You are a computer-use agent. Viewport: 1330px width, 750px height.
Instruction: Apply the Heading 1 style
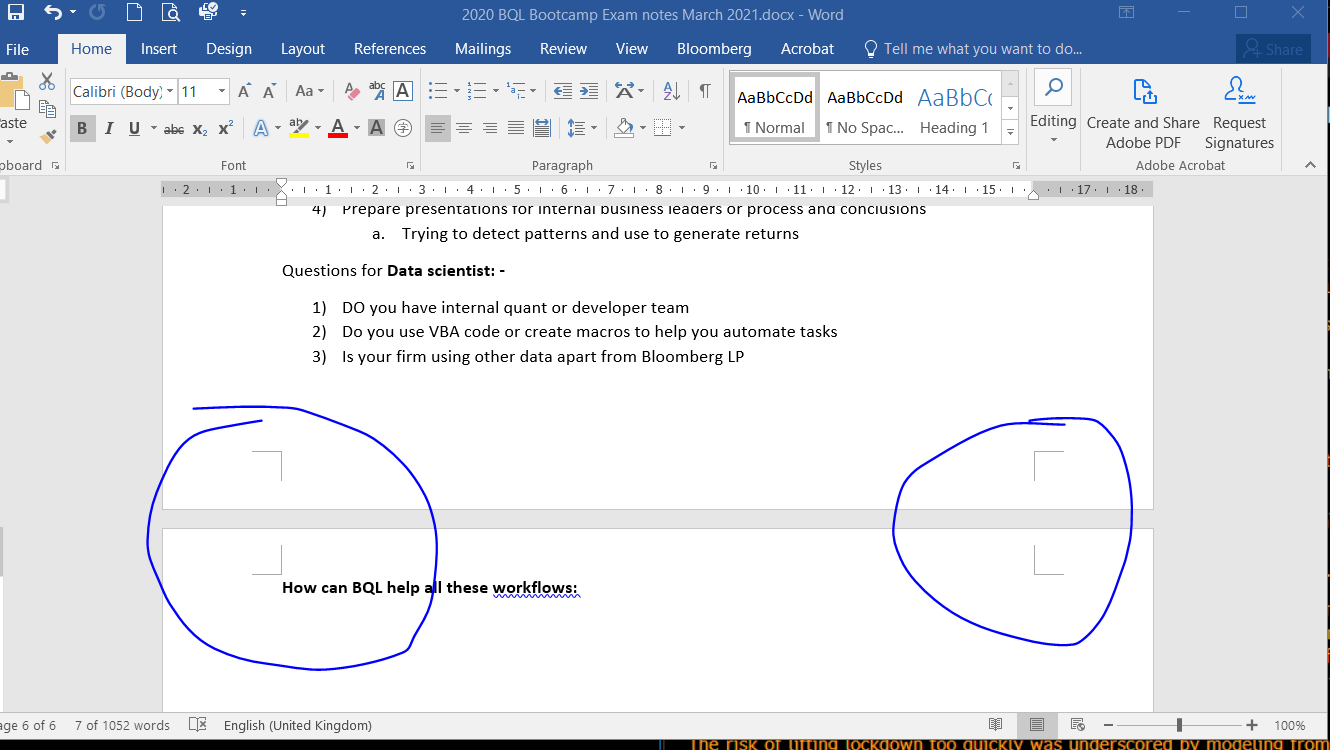coord(955,108)
